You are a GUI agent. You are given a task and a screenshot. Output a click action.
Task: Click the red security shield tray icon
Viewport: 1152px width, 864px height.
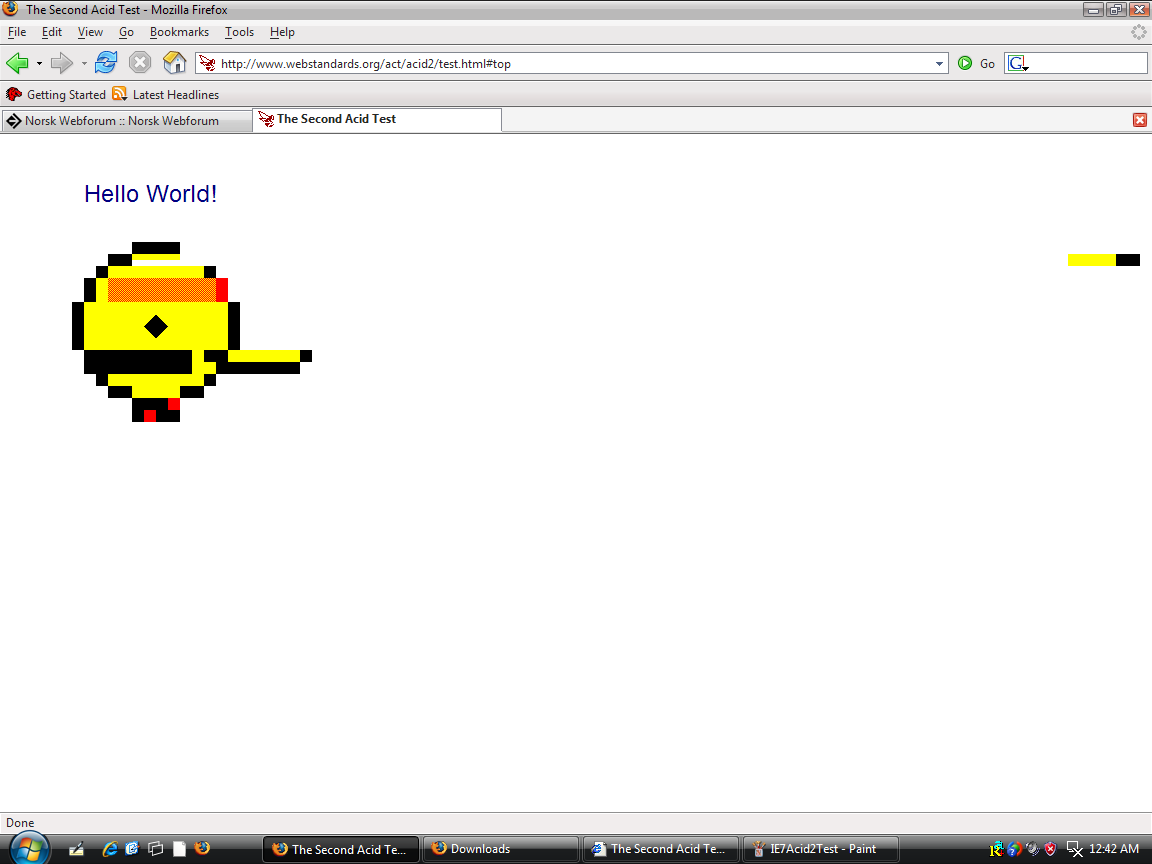(1051, 849)
